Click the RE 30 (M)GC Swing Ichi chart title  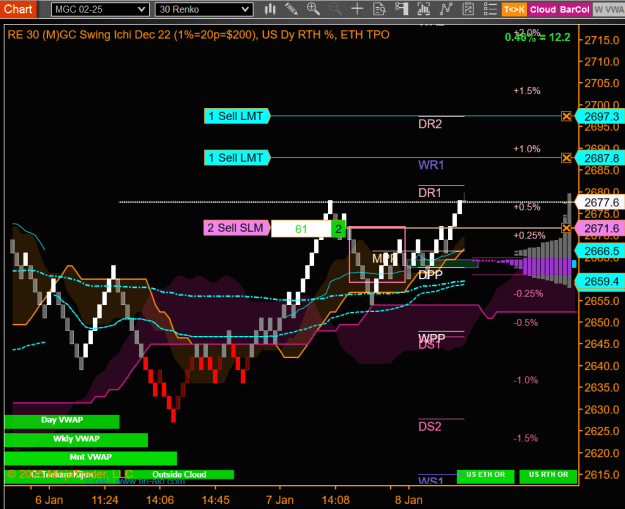[199, 35]
